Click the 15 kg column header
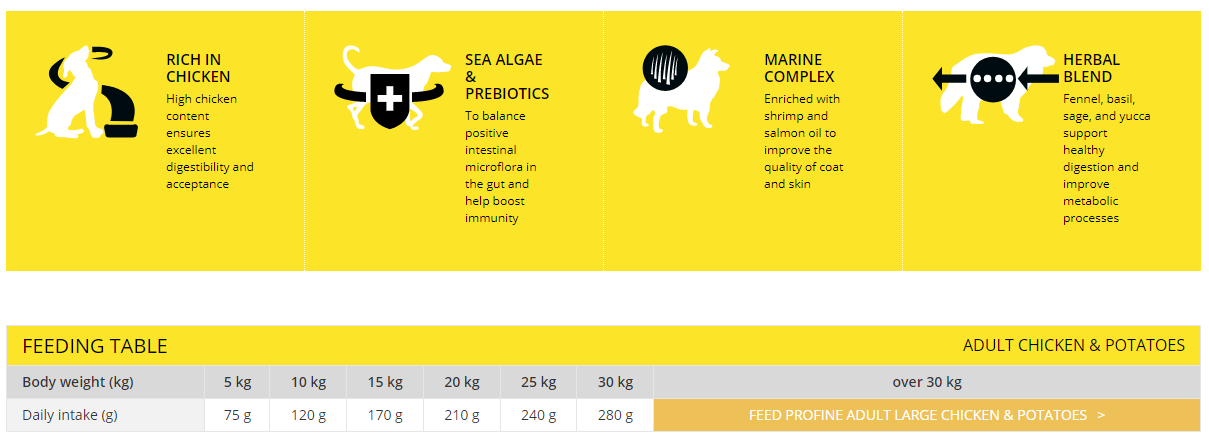 coord(385,382)
